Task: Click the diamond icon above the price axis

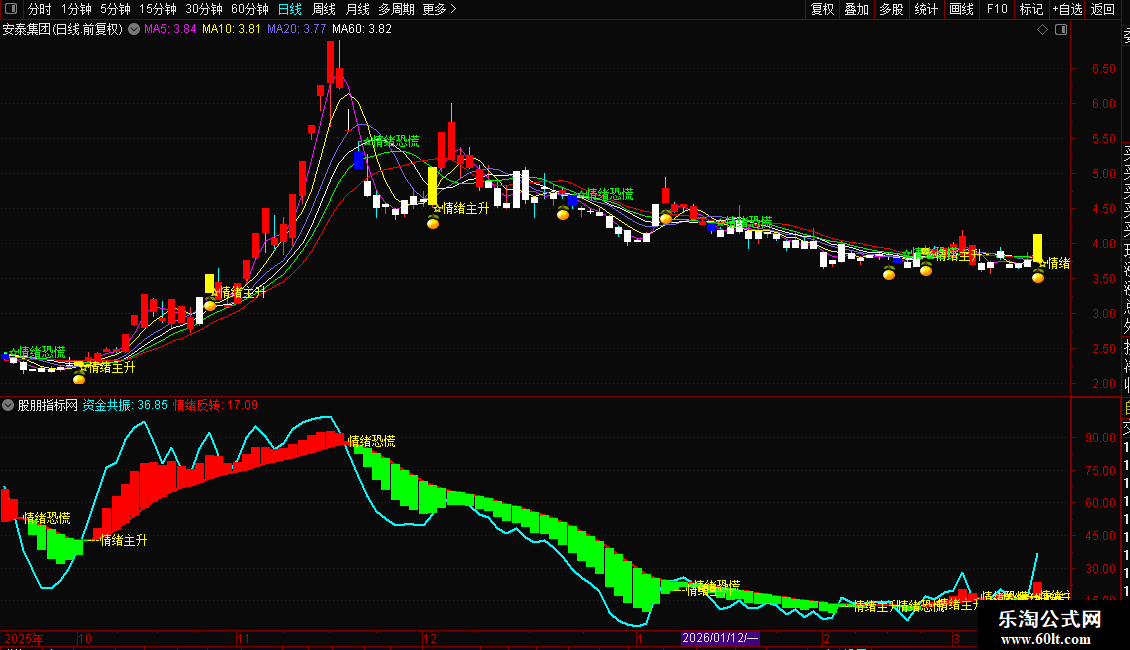Action: [1042, 30]
